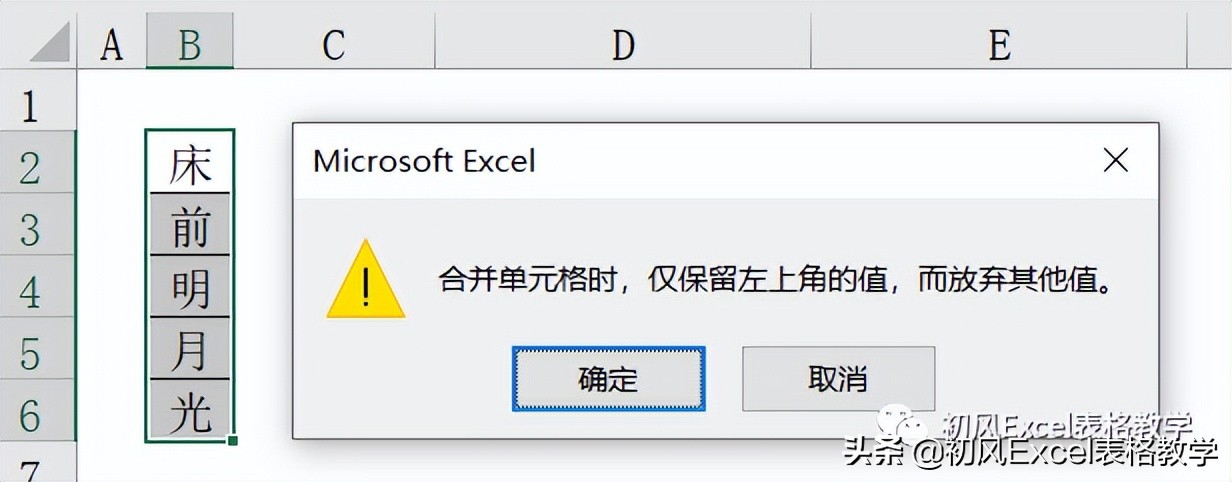Viewport: 1232px width, 482px height.
Task: Click the yellow warning icon
Action: click(366, 279)
